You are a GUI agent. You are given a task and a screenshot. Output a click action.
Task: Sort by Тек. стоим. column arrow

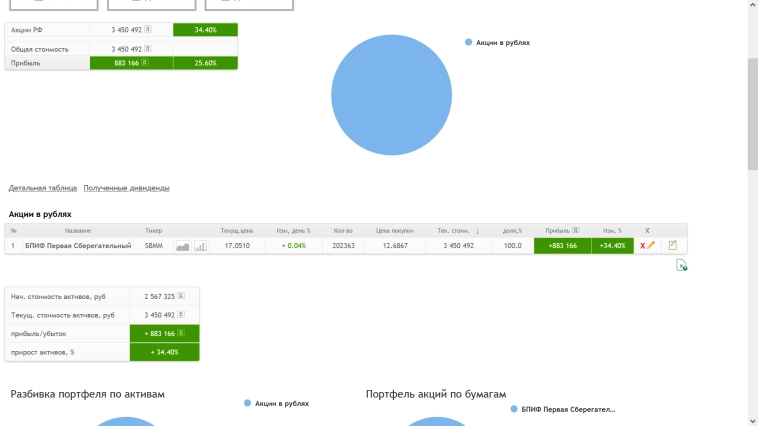click(477, 231)
